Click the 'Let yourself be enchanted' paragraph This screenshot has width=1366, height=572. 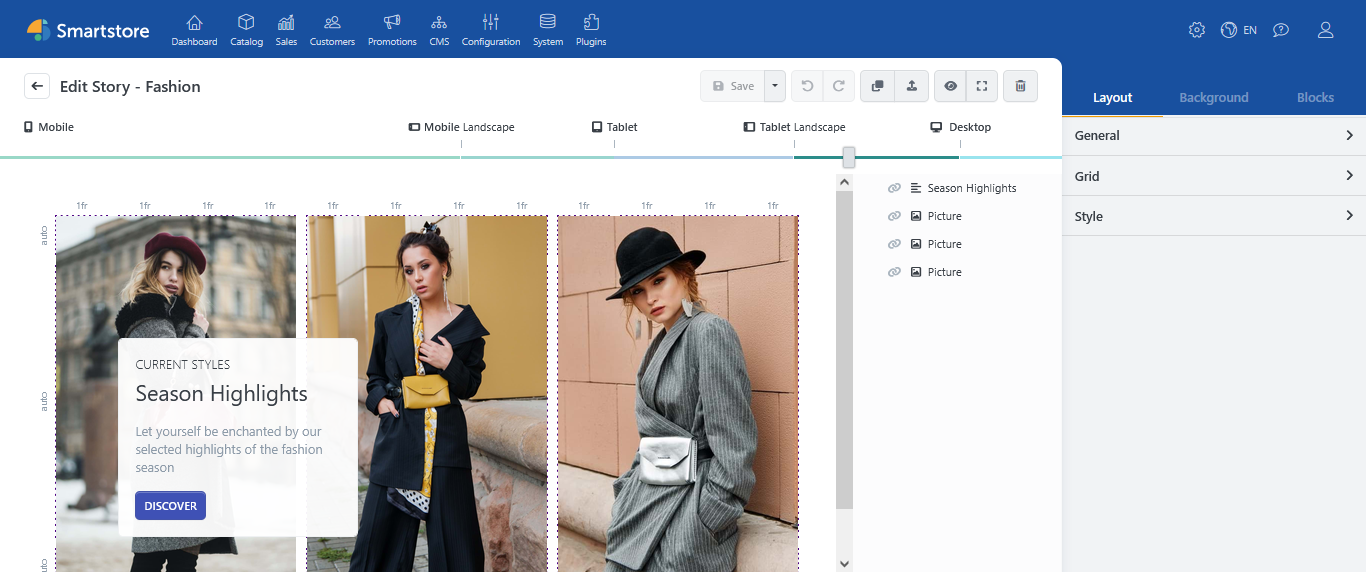pyautogui.click(x=229, y=449)
